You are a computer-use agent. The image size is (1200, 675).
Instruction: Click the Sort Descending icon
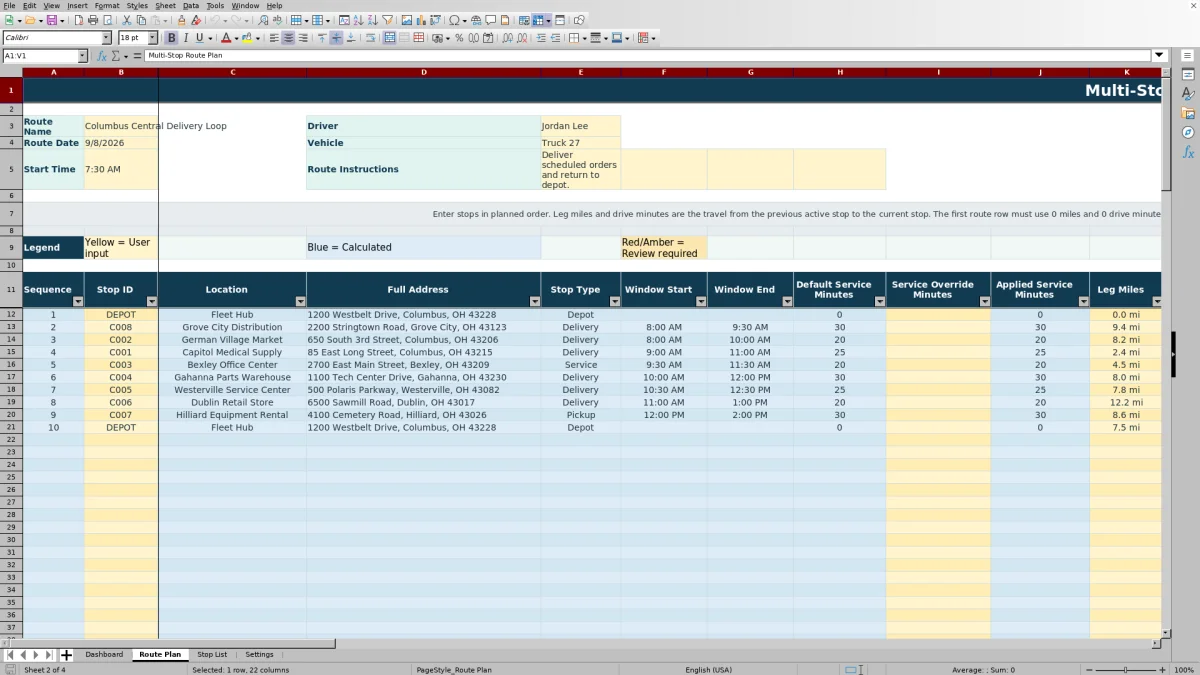point(372,20)
